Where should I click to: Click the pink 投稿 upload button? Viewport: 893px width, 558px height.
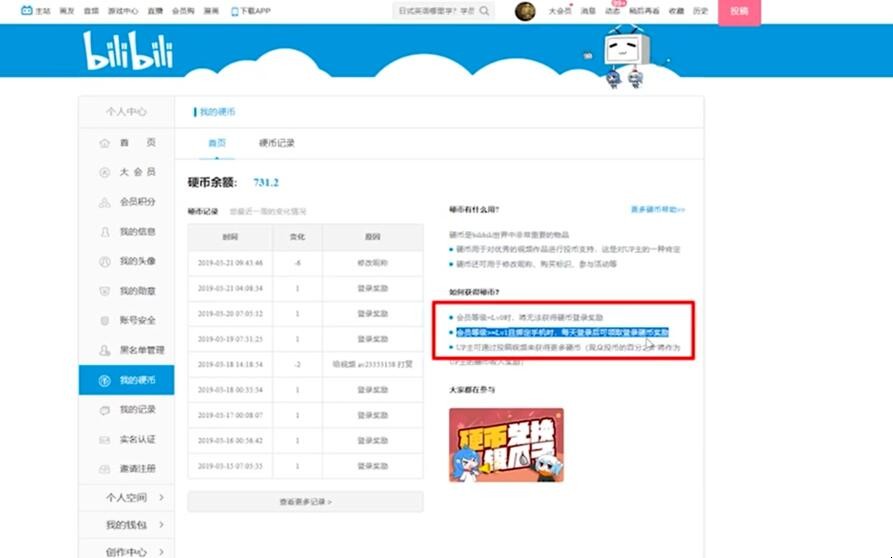pos(739,11)
